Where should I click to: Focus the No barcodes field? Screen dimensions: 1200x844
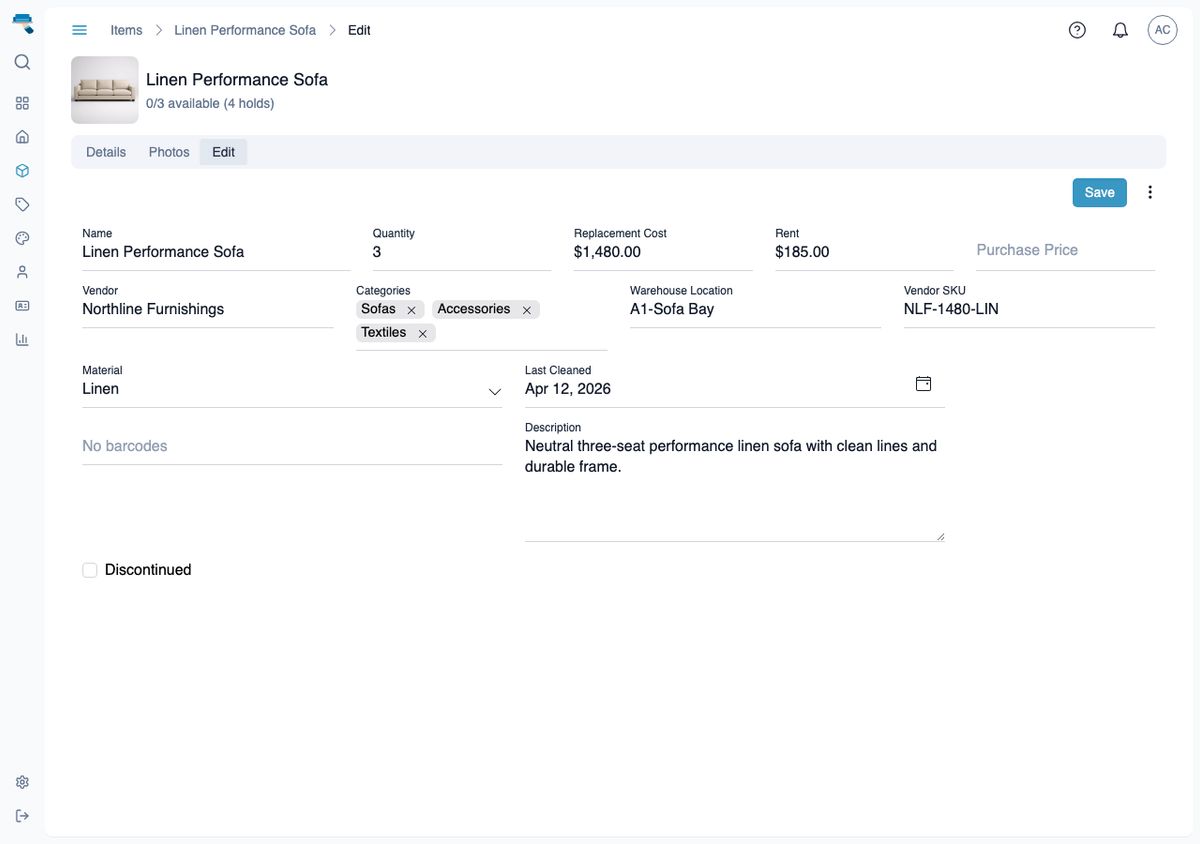click(x=292, y=446)
